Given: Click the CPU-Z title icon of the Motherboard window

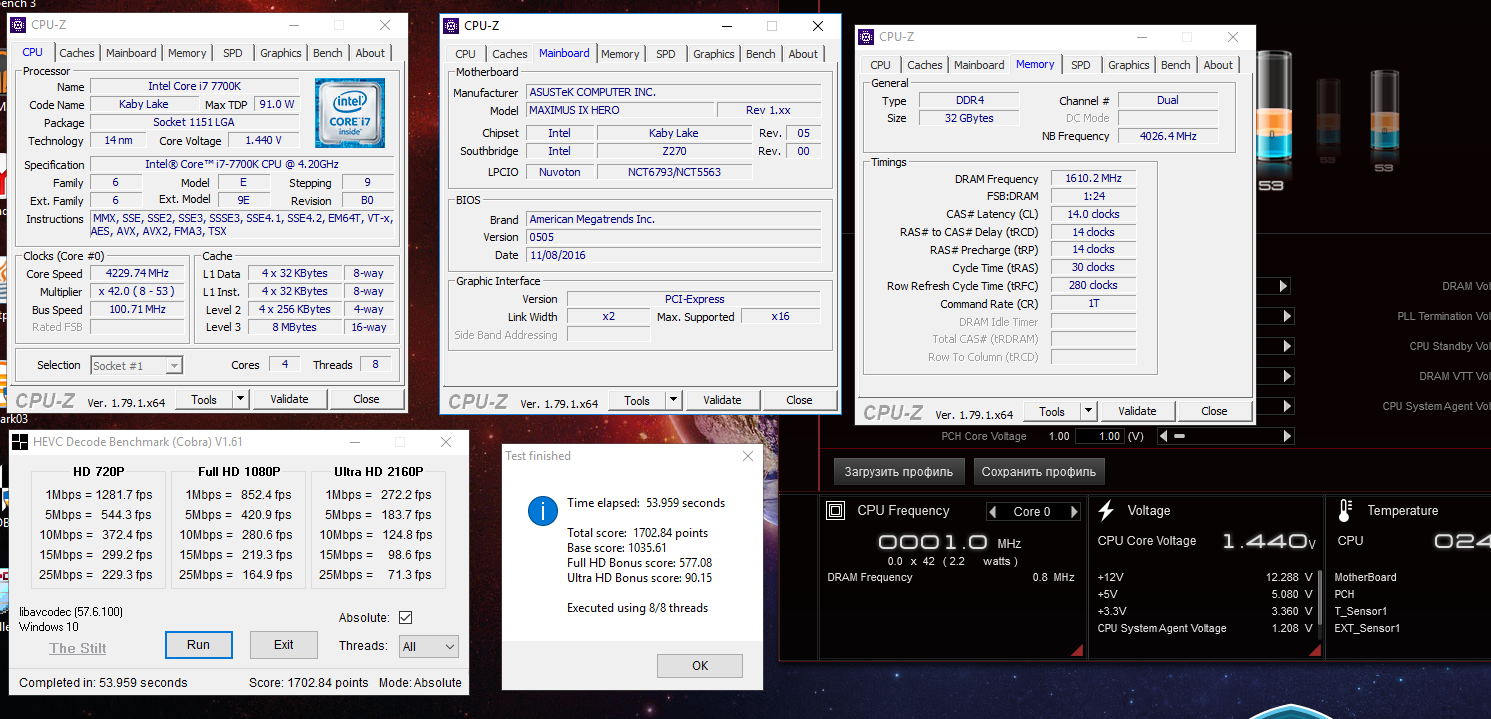Looking at the screenshot, I should coord(452,26).
